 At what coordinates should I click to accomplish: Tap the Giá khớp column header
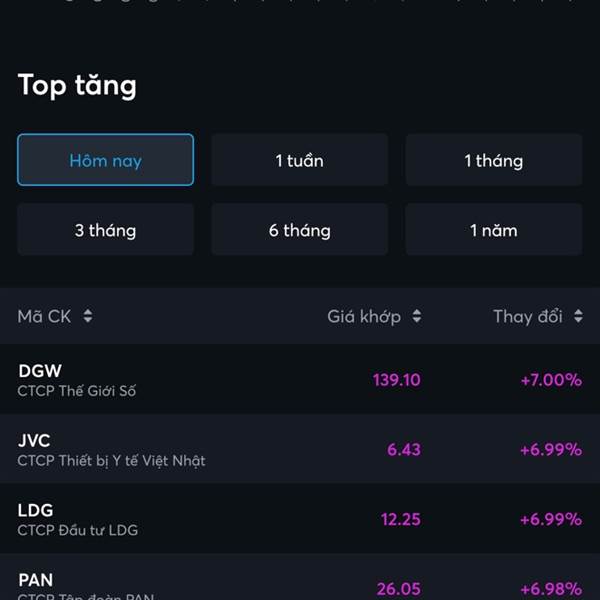point(364,317)
